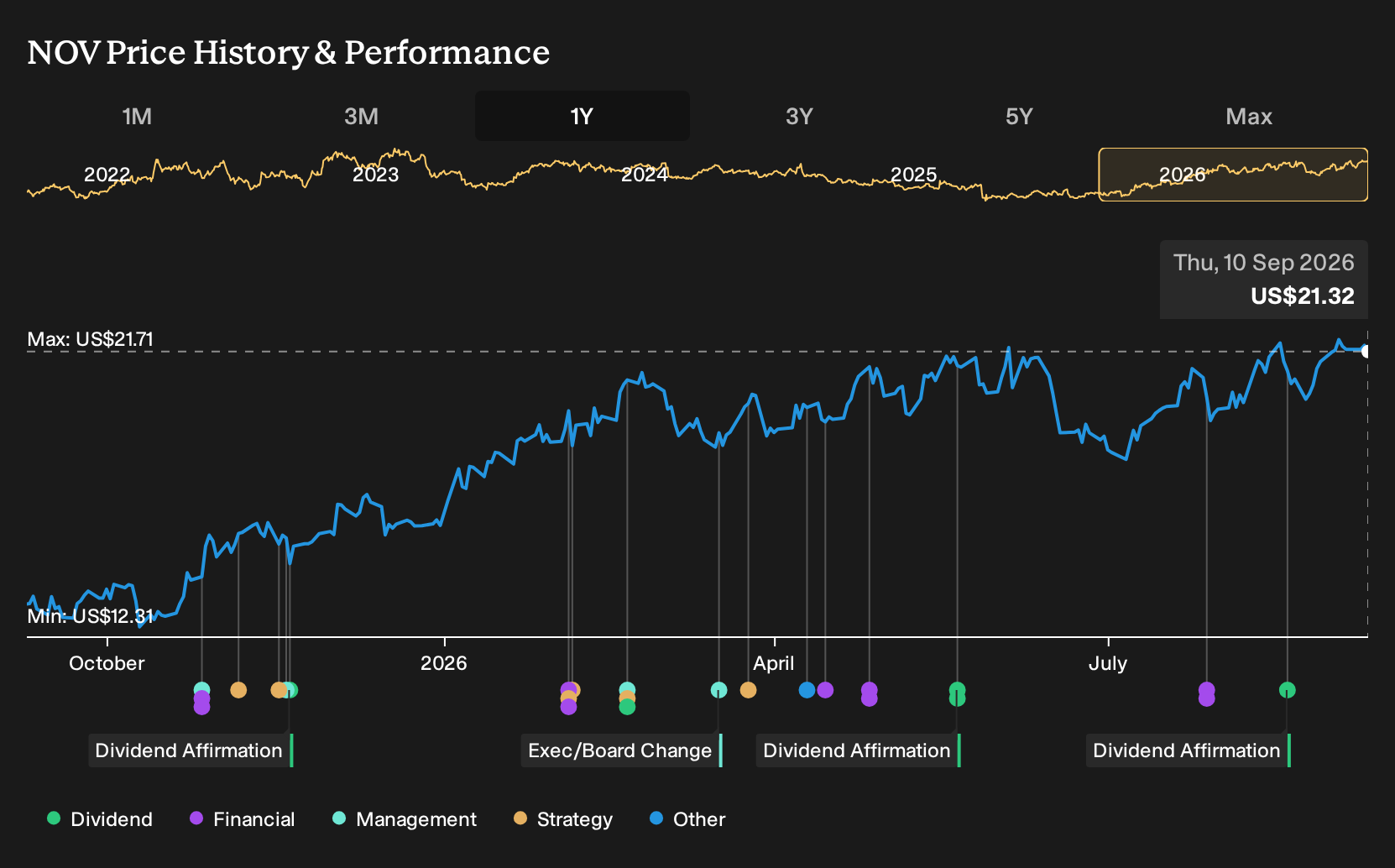Click the bottom purple dot in the first stack after 2026

[x=568, y=707]
